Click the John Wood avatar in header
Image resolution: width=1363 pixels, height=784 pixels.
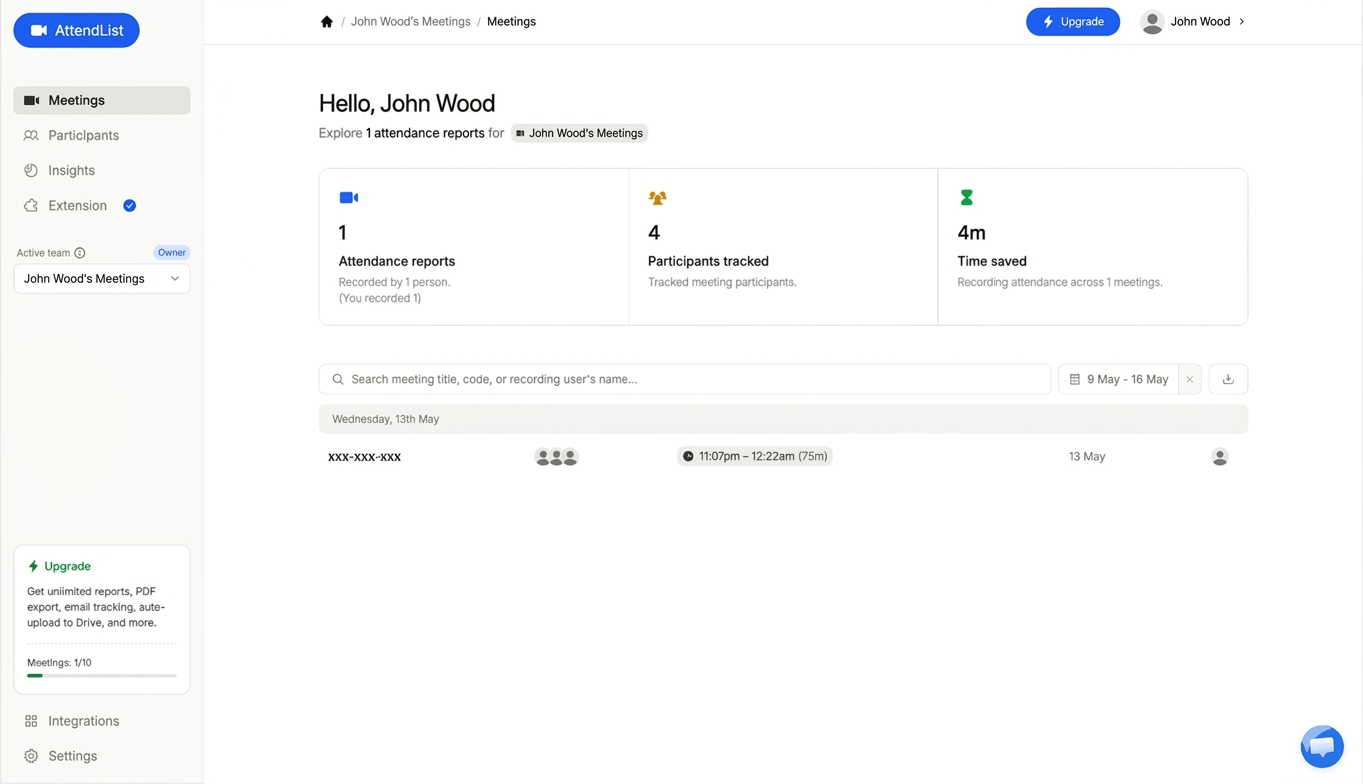pos(1152,21)
